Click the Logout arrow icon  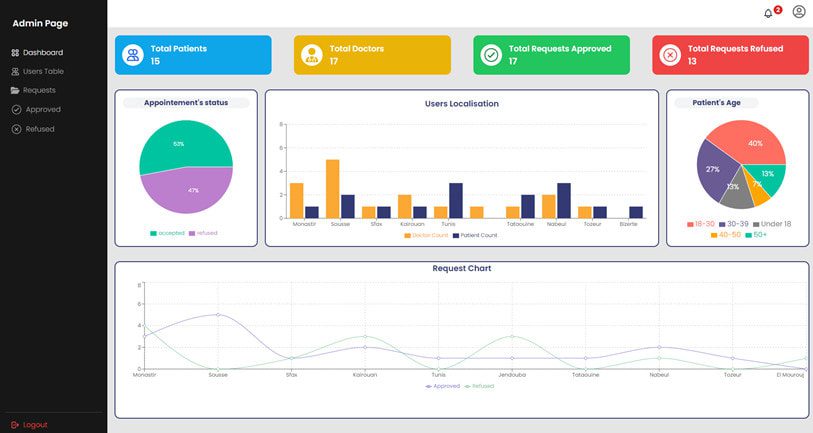point(15,425)
